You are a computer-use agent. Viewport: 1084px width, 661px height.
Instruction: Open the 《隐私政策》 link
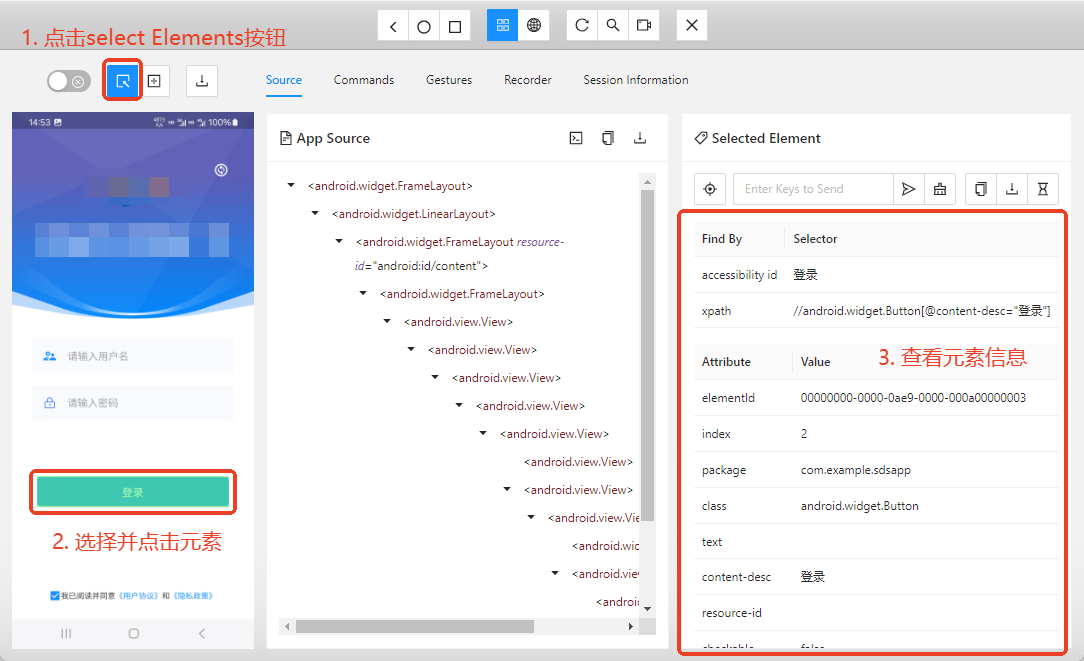pos(192,595)
